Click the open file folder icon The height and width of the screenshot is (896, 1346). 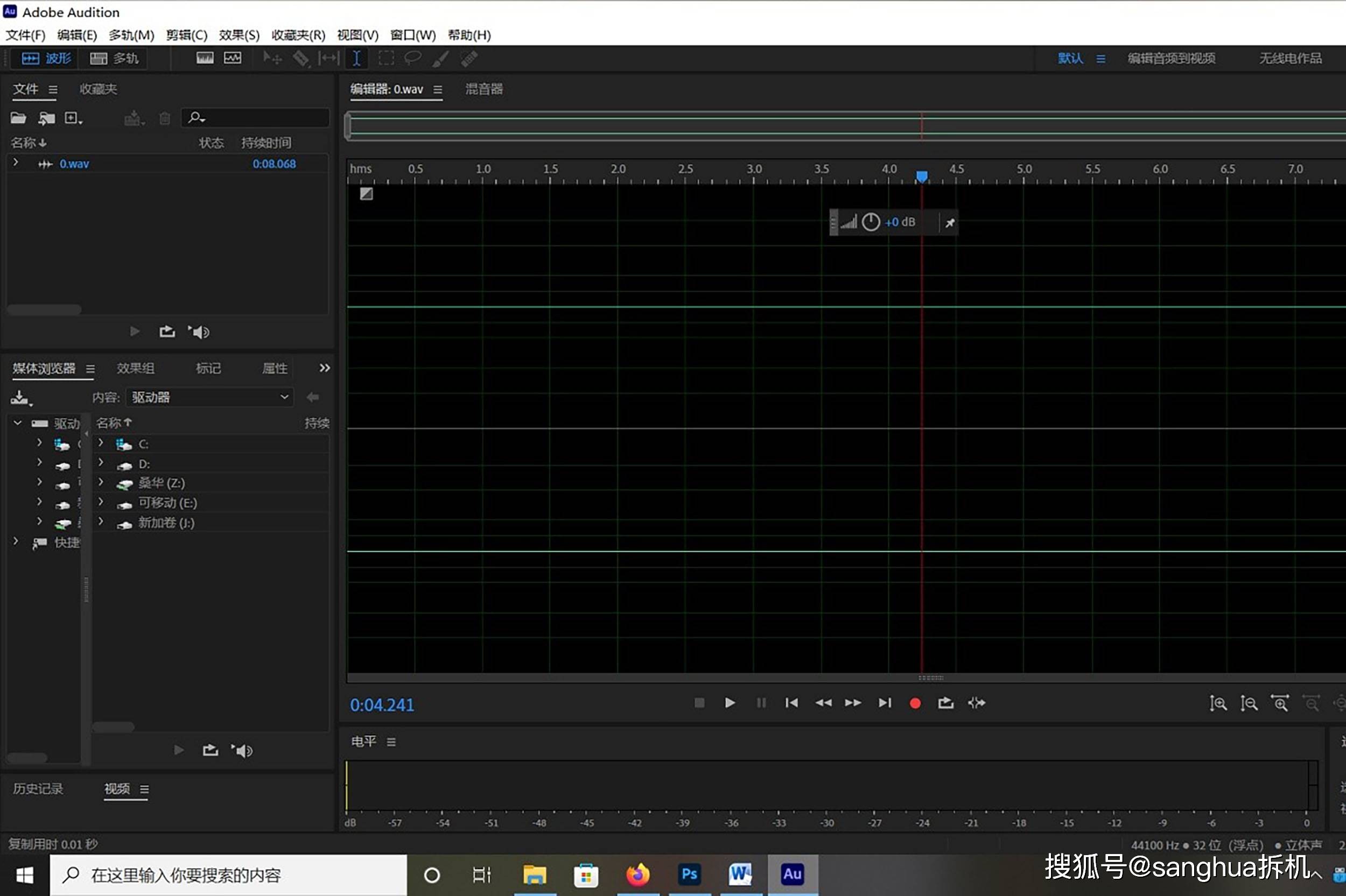[18, 118]
